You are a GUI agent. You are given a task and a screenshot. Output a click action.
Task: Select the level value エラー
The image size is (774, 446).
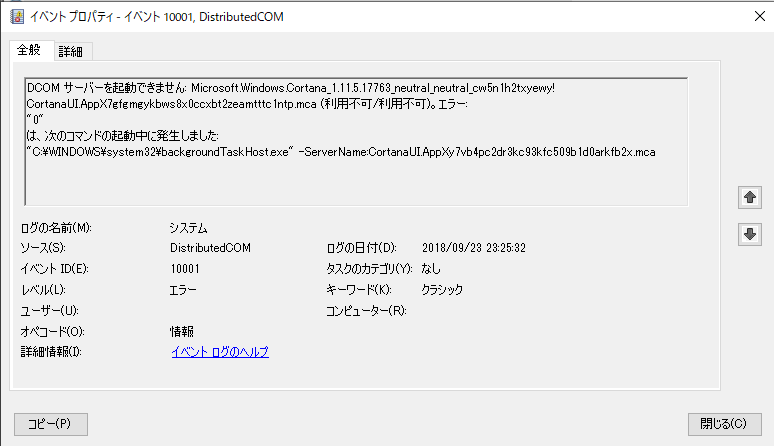pos(183,290)
